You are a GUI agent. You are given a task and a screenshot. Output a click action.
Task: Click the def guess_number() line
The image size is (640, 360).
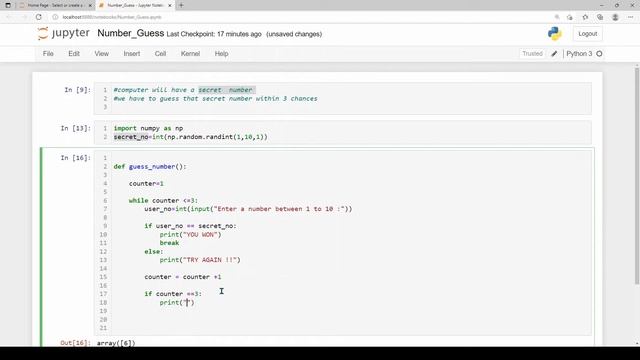point(150,167)
